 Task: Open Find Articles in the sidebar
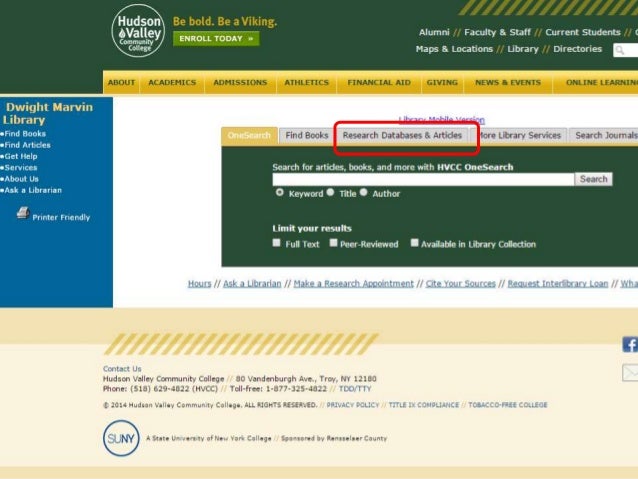click(x=27, y=145)
